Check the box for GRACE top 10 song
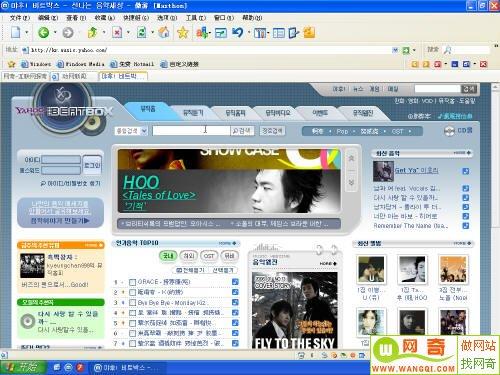This screenshot has height=375, width=500. tap(132, 282)
